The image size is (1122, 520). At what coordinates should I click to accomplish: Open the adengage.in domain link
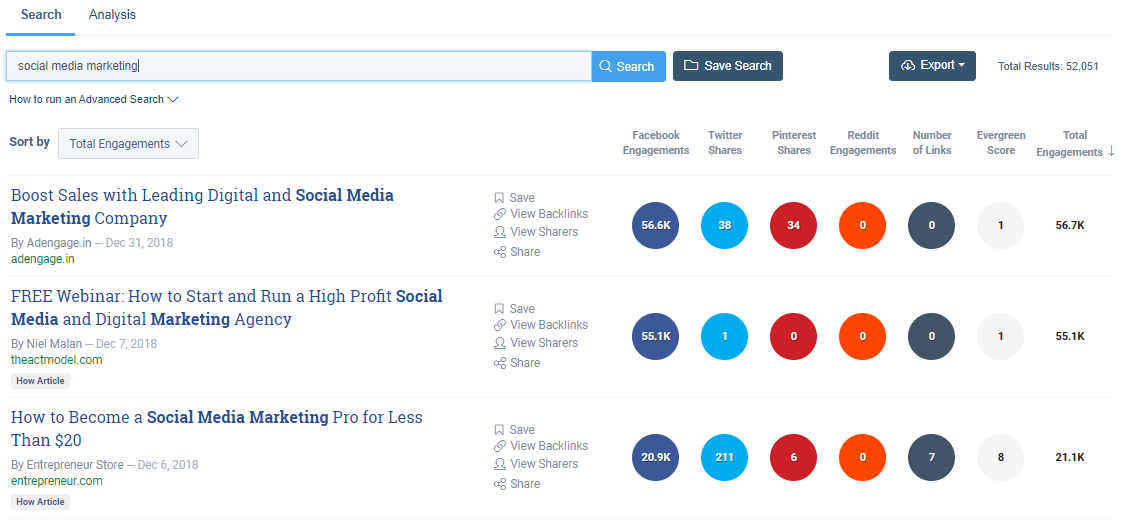point(43,259)
